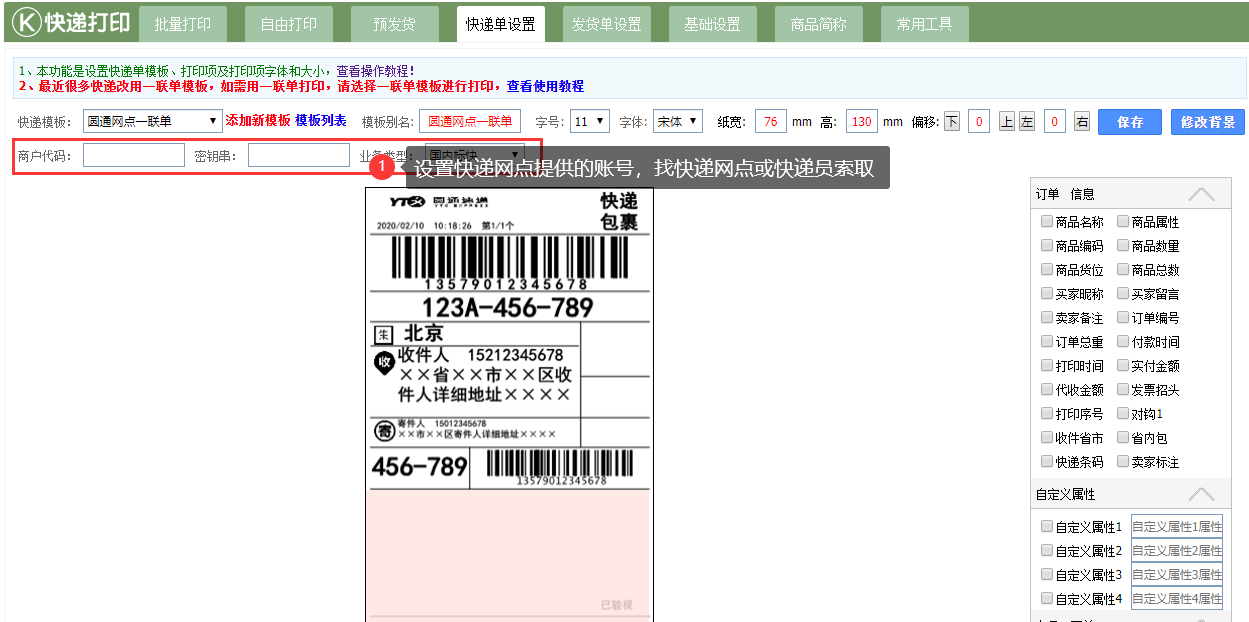This screenshot has height=622, width=1249.
Task: Check the 打印时间 option
Action: coord(1046,366)
